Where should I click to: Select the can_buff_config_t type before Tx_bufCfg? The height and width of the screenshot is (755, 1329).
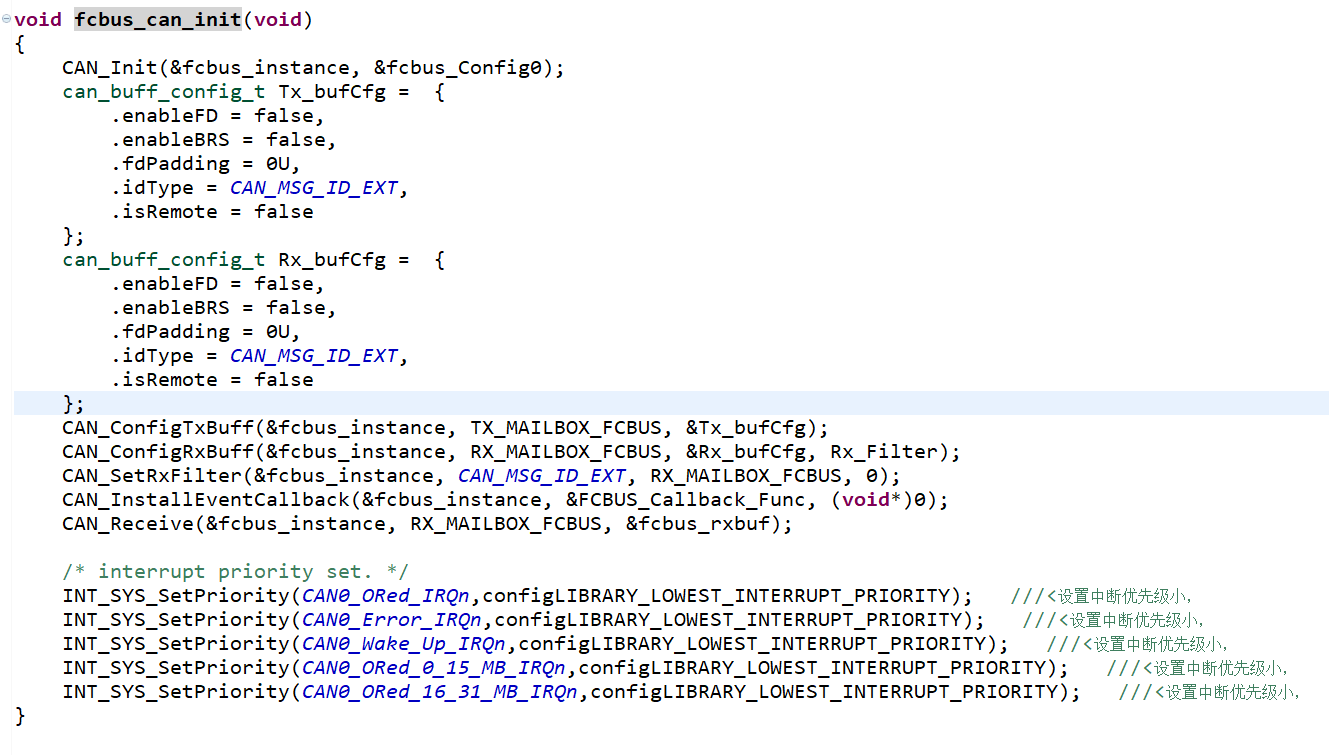(x=163, y=91)
